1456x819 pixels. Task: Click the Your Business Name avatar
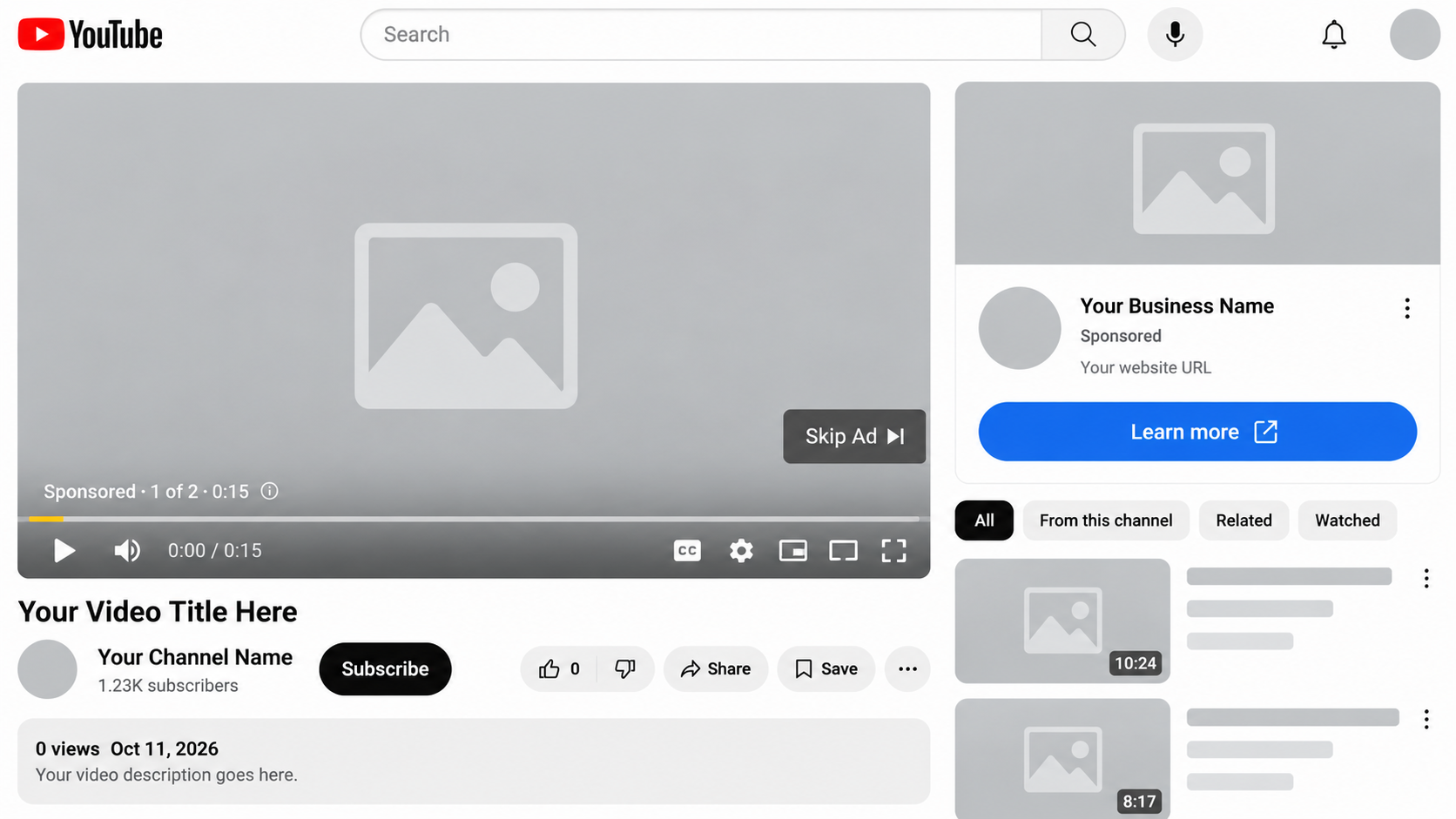pos(1019,328)
